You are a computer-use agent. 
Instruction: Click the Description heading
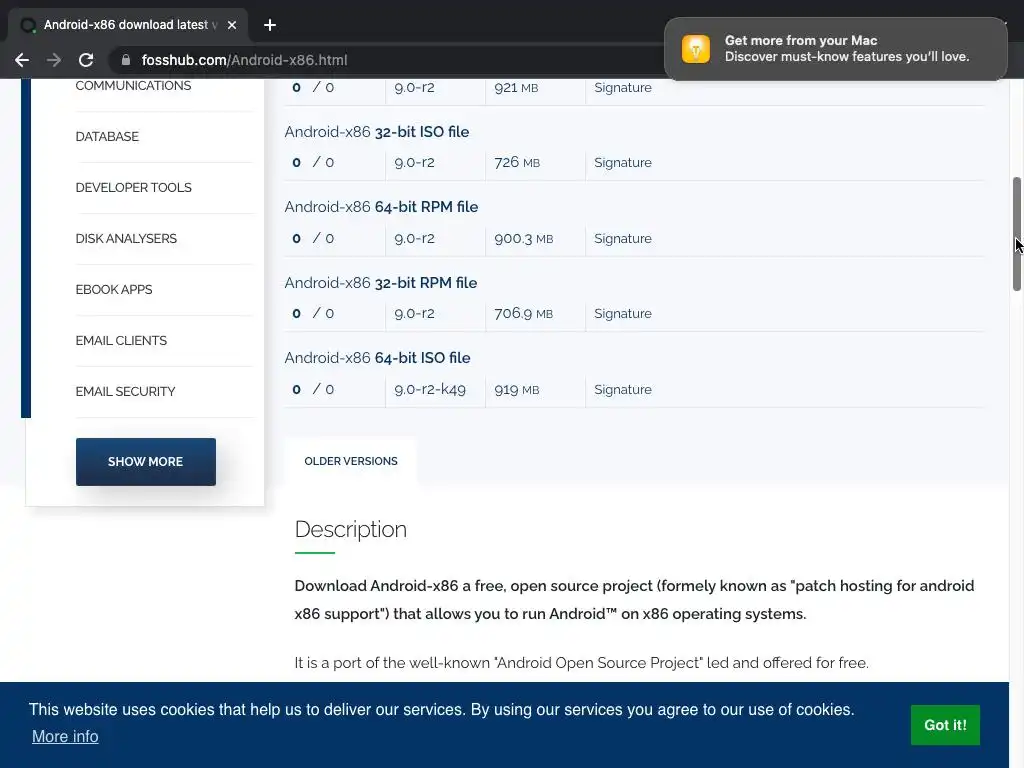point(351,529)
